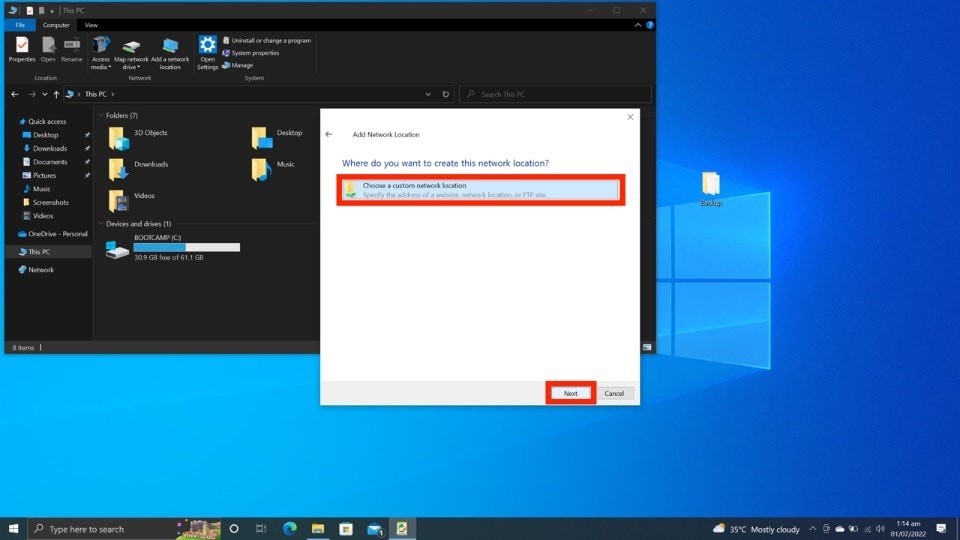Click Add a network location icon
960x540 pixels.
pos(170,53)
